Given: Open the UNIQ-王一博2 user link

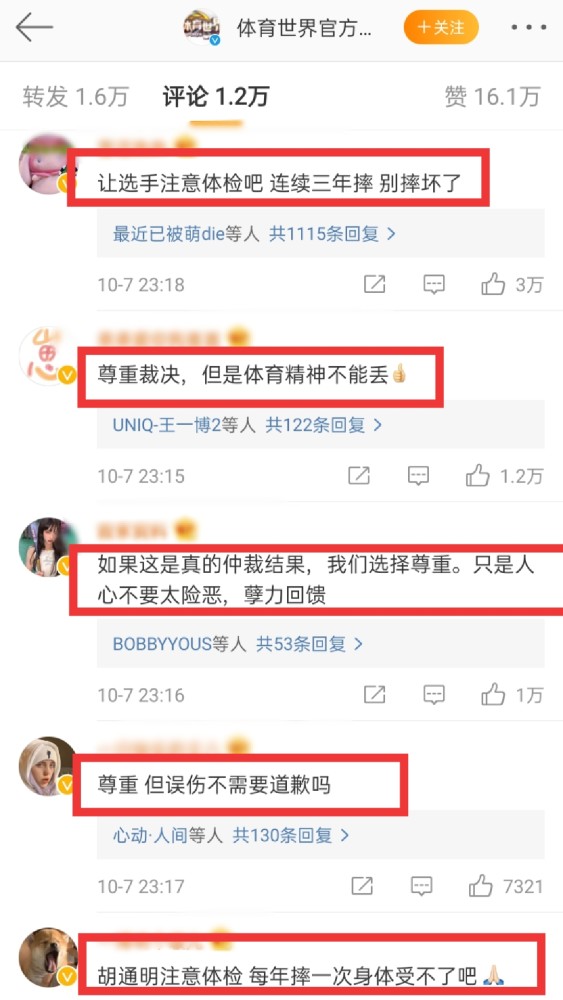Looking at the screenshot, I should coord(166,425).
